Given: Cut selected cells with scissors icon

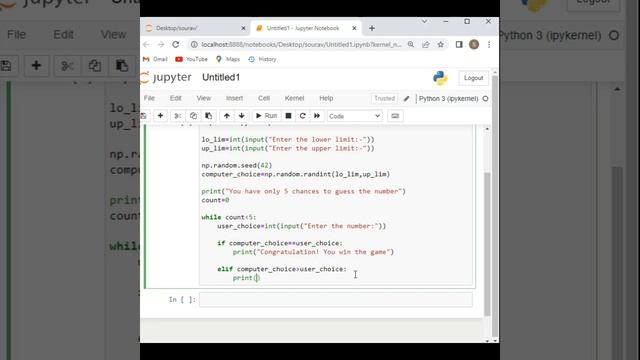Looking at the screenshot, I should tap(178, 116).
